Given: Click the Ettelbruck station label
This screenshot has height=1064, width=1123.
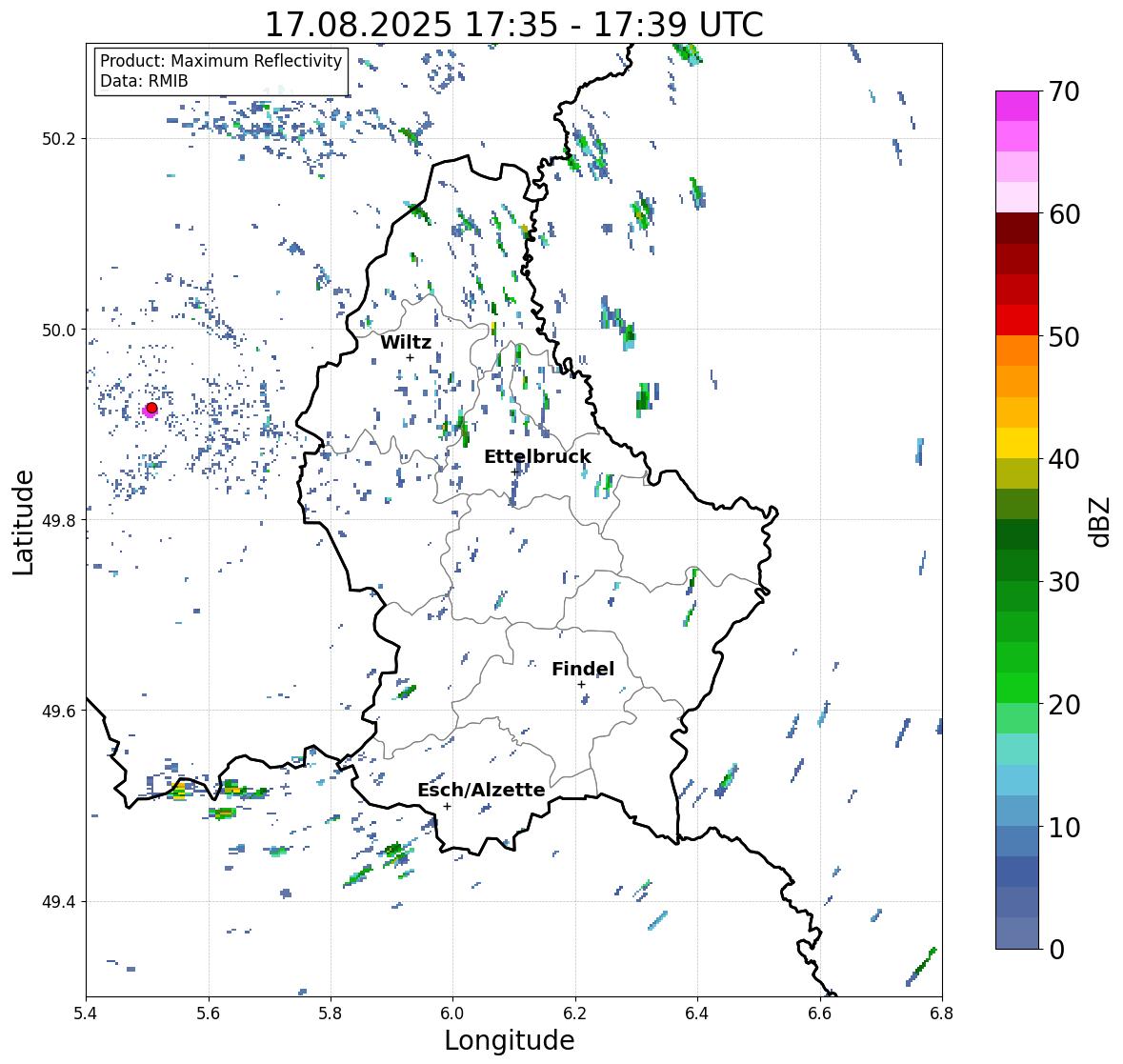Looking at the screenshot, I should 537,456.
